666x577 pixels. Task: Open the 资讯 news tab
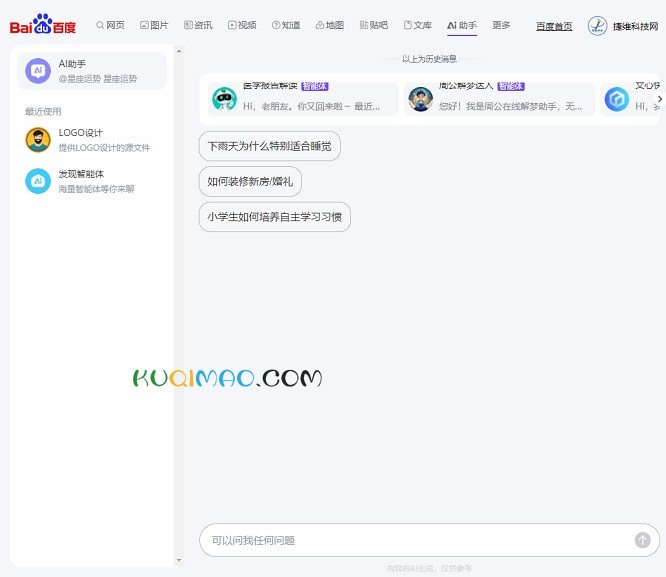coord(198,25)
